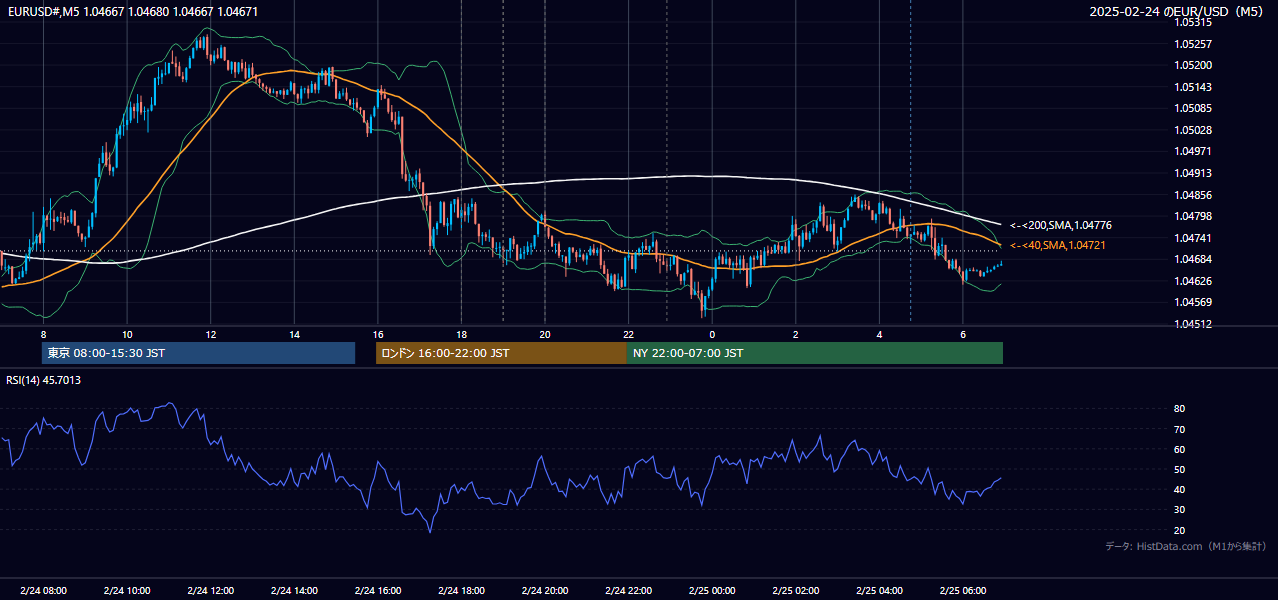Click hour tick 18 on the candlestick chart axis
Viewport: 1278px width, 600px height.
461,334
